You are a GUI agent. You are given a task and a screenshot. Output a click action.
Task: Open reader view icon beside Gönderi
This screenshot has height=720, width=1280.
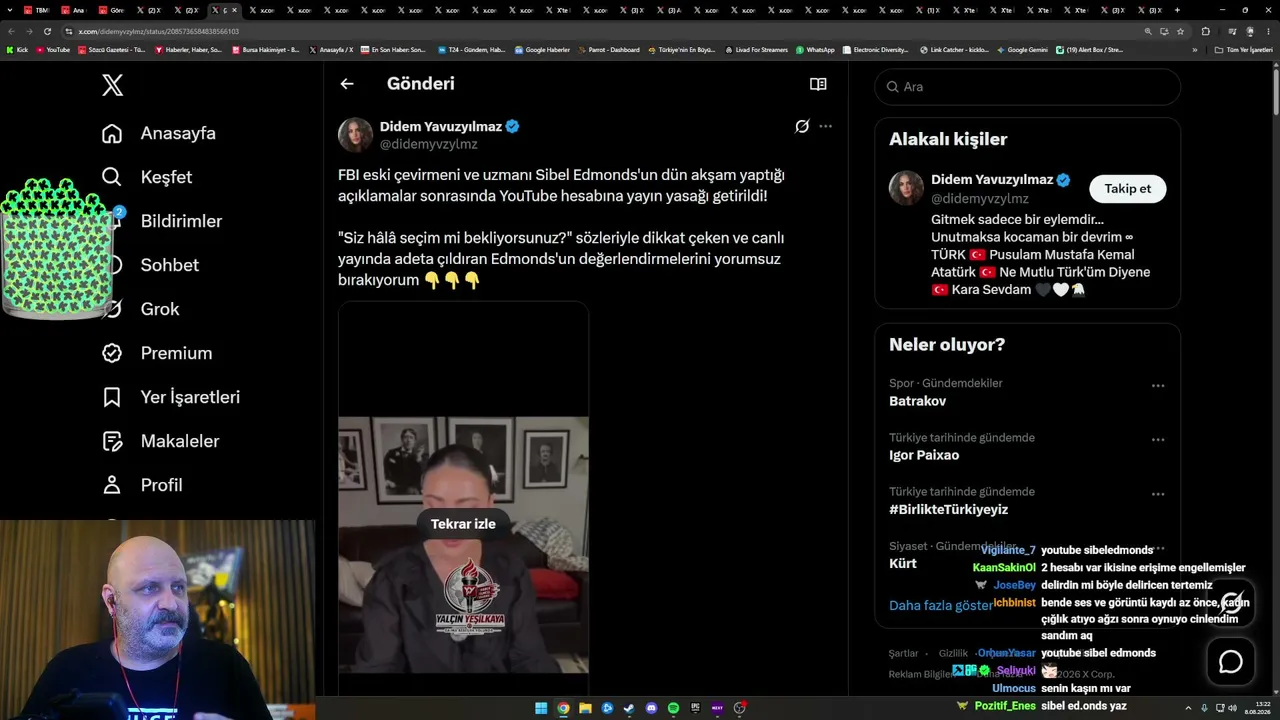(818, 84)
